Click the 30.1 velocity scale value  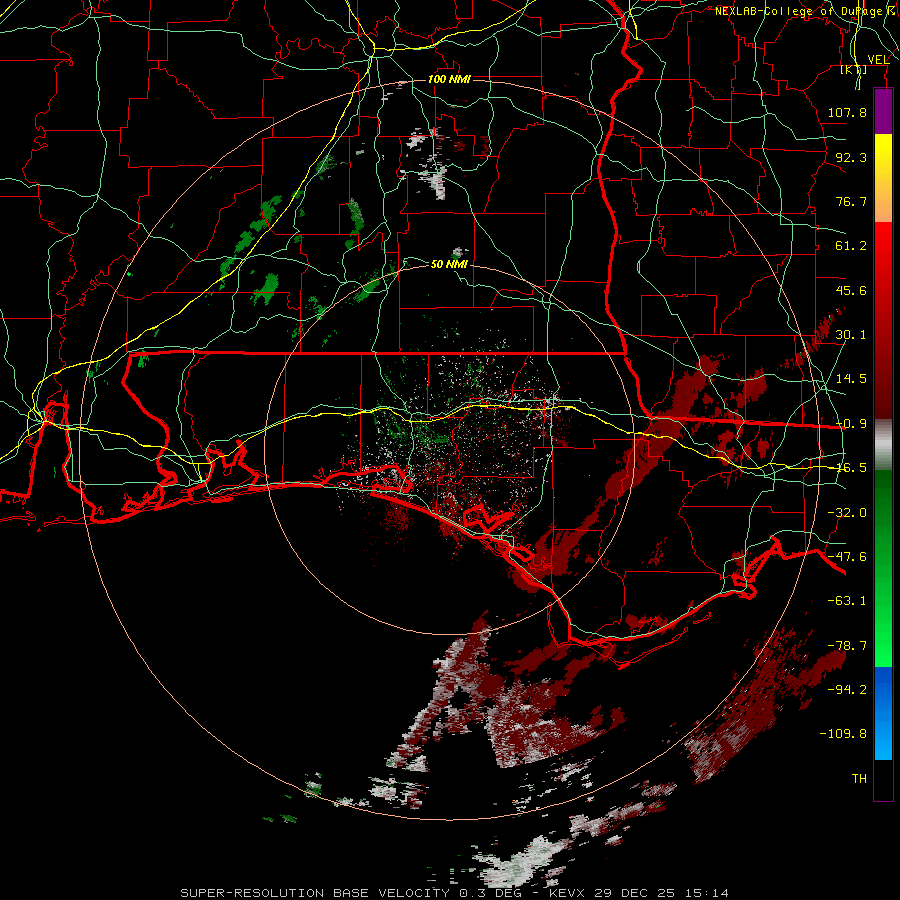click(851, 335)
